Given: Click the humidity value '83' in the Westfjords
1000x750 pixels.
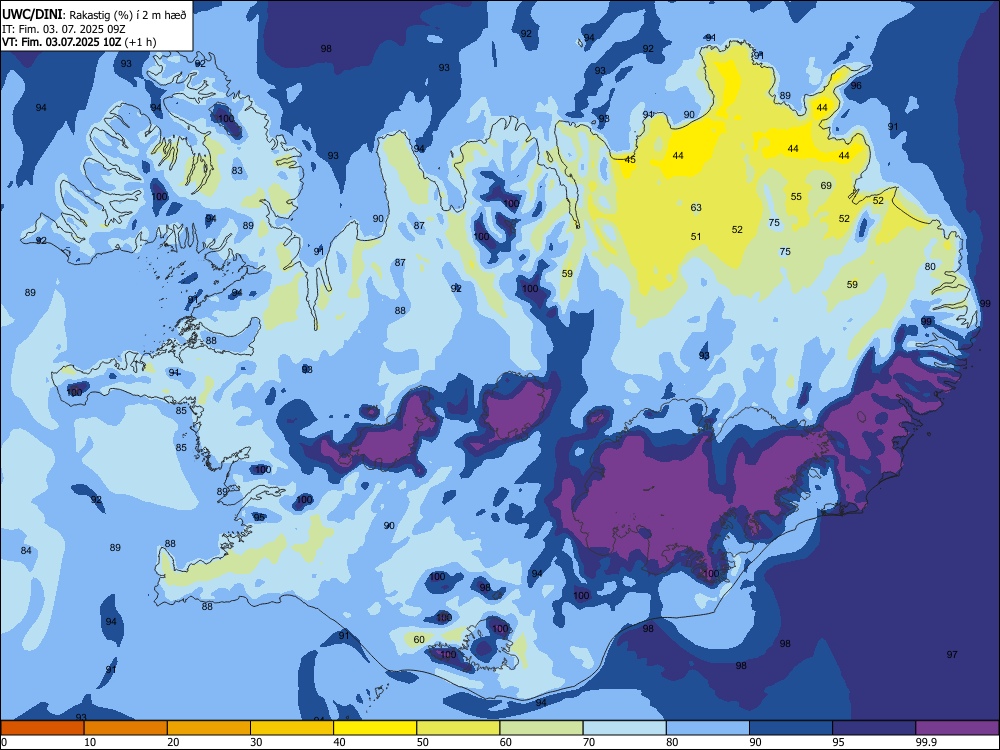Looking at the screenshot, I should click(237, 170).
